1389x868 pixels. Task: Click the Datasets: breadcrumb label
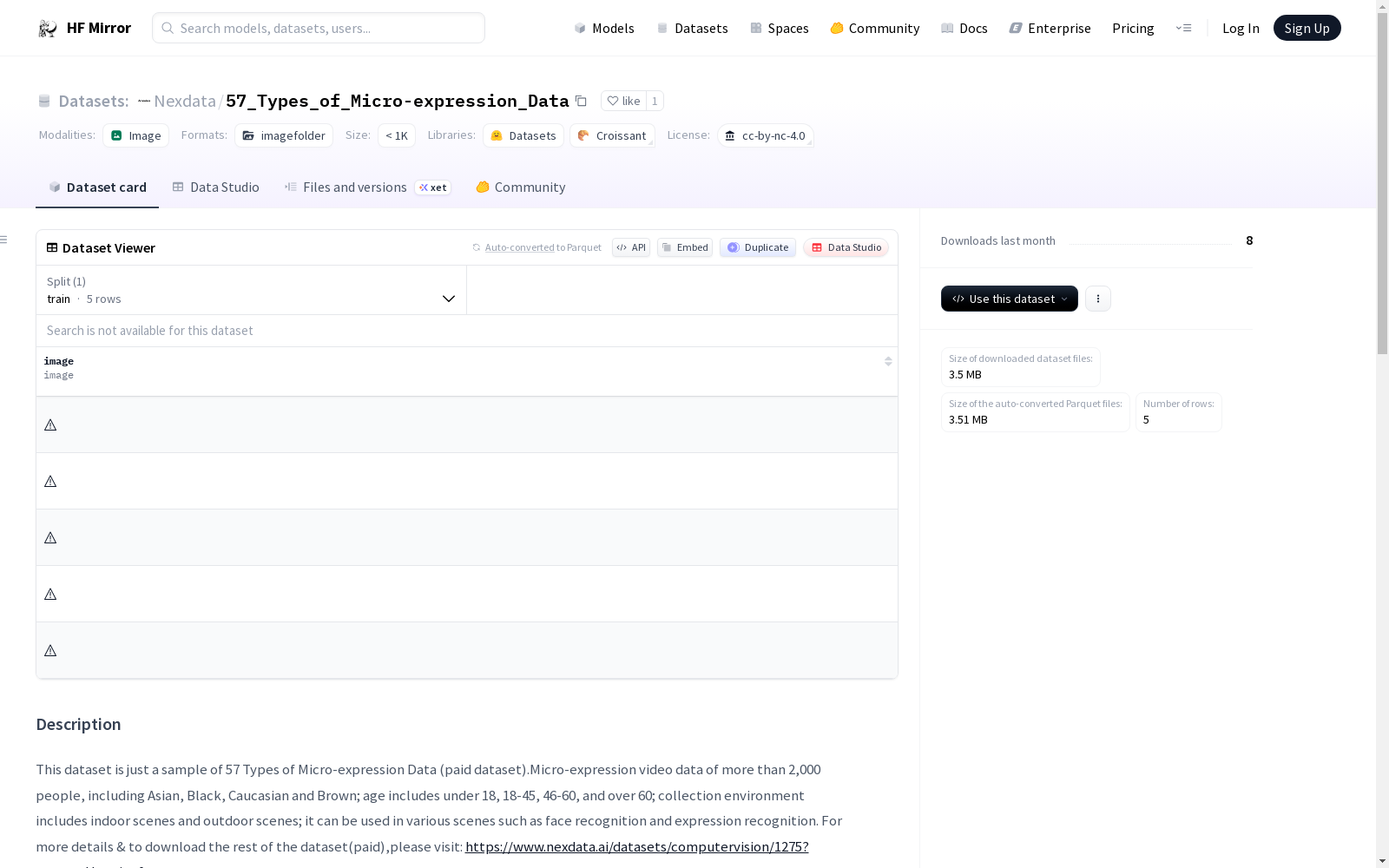pyautogui.click(x=94, y=101)
